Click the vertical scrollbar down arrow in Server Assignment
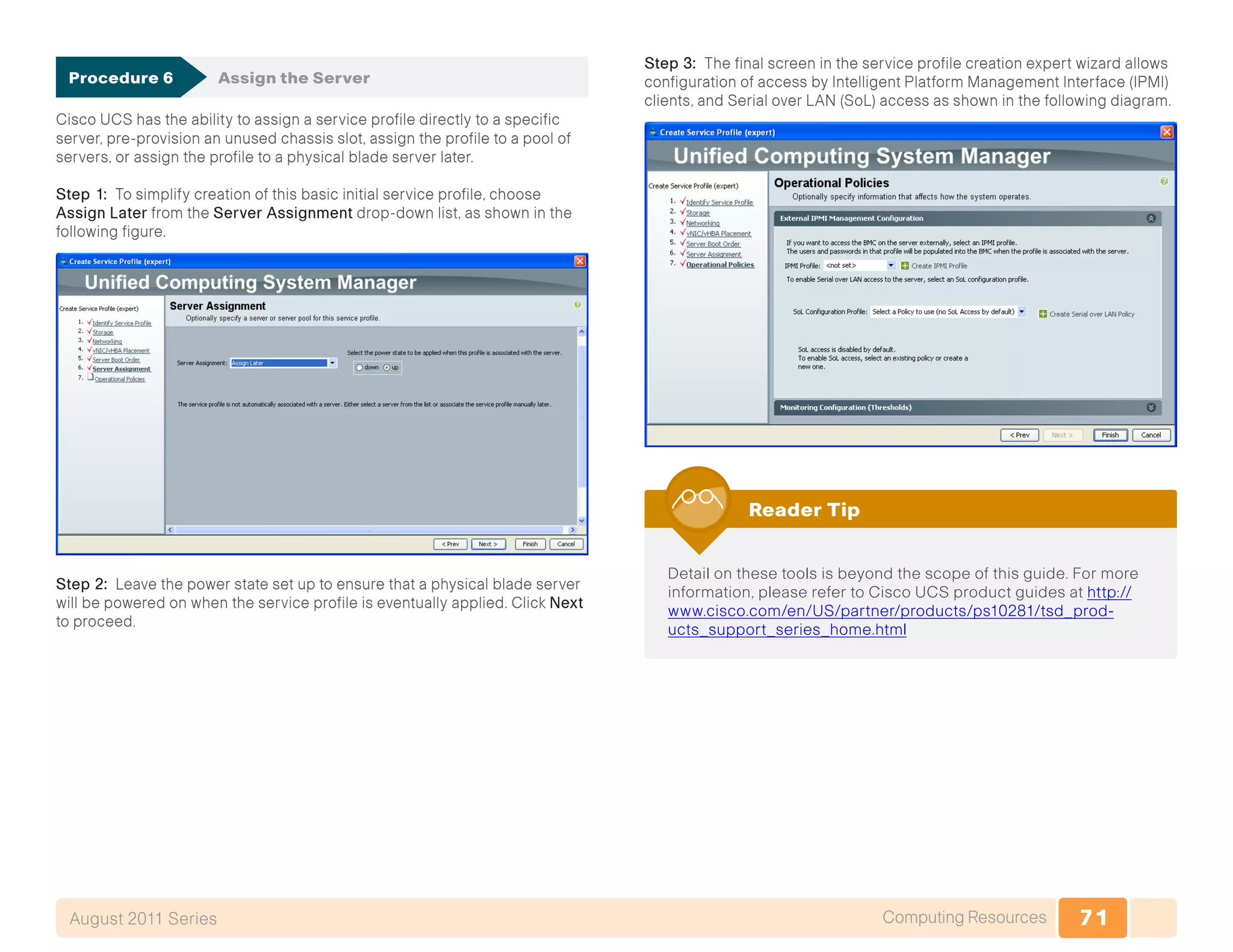1233x952 pixels. tap(582, 521)
